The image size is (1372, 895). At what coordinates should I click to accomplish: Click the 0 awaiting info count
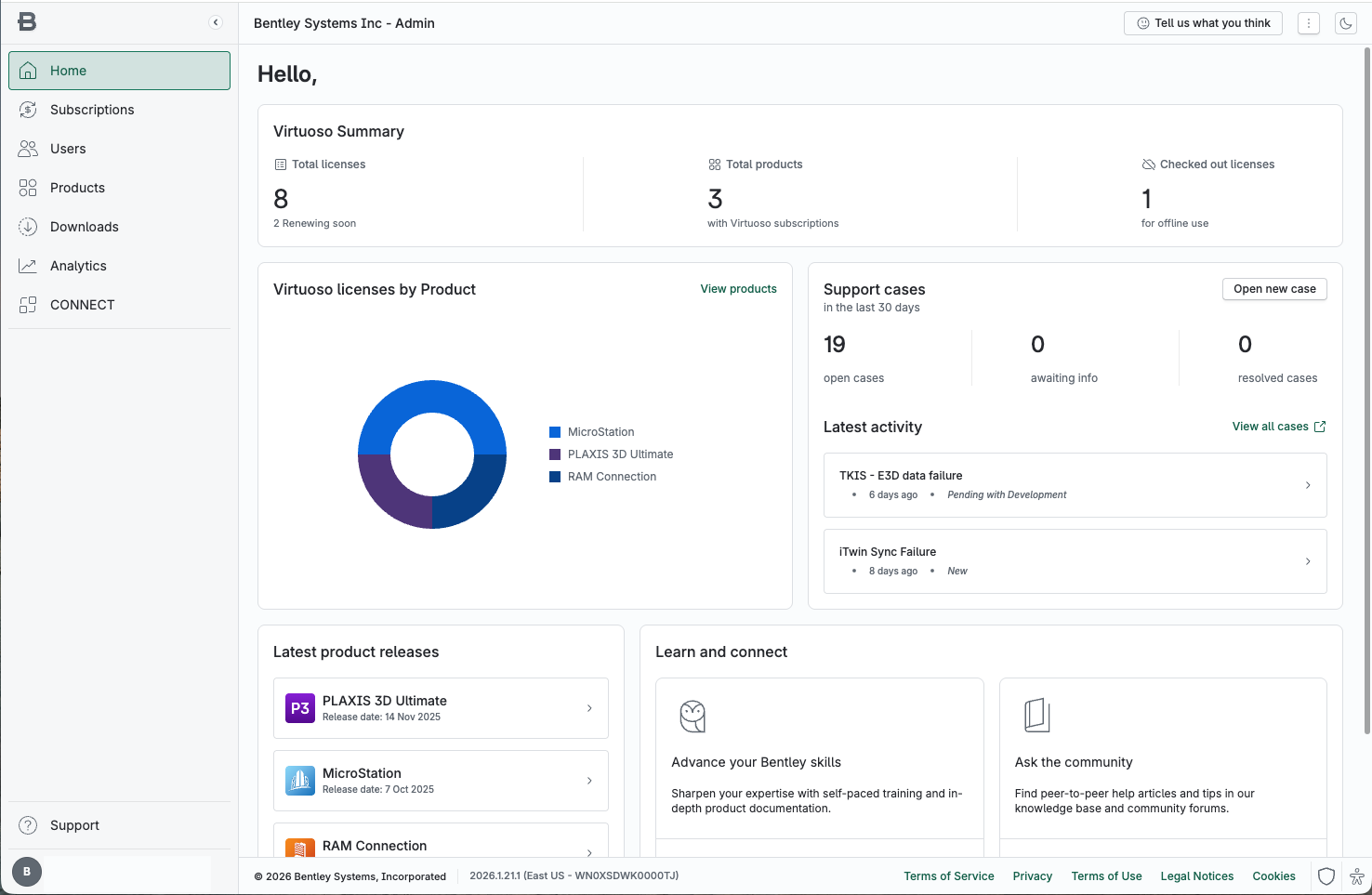(1038, 345)
